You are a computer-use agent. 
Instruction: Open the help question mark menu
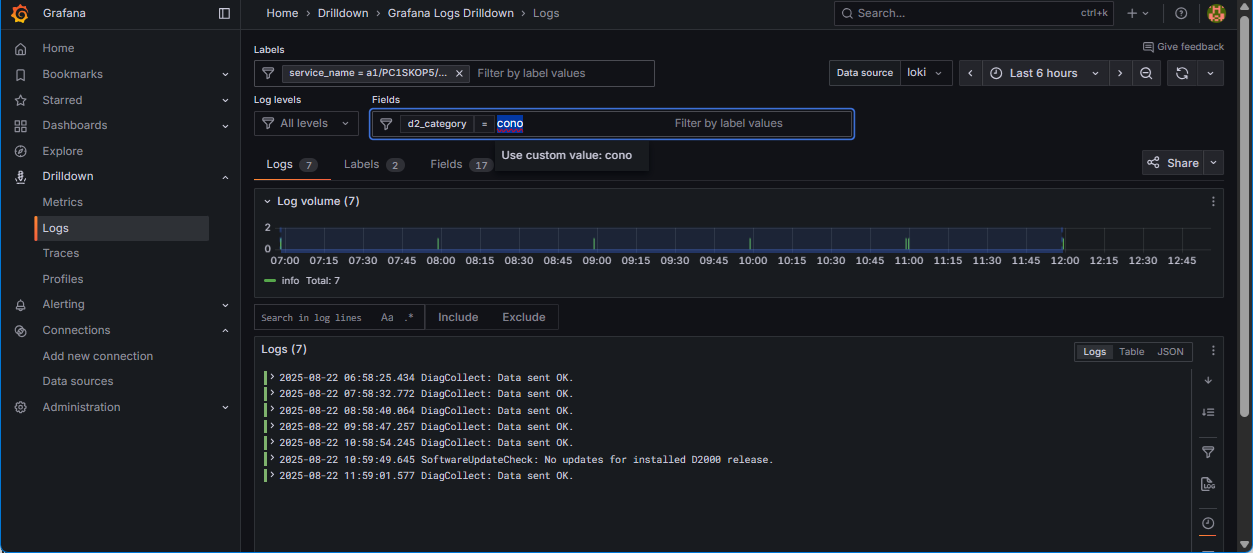(x=1181, y=13)
